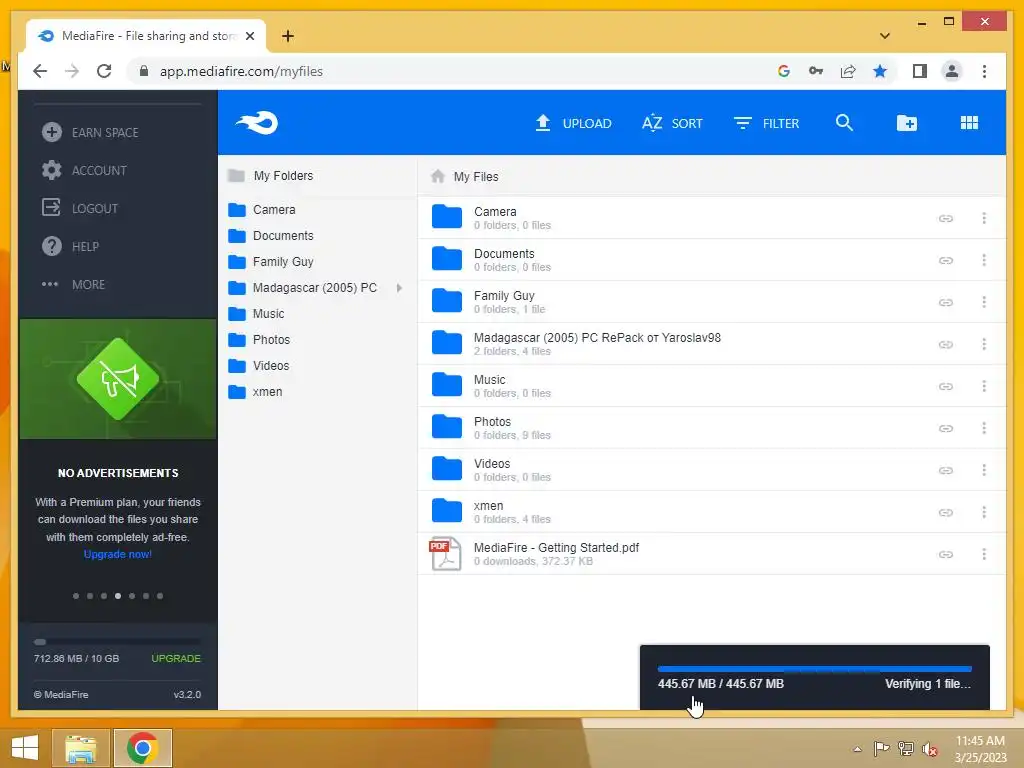Screen dimensions: 1024x768
Task: Open options menu for Madagascar folder row
Action: click(x=984, y=344)
